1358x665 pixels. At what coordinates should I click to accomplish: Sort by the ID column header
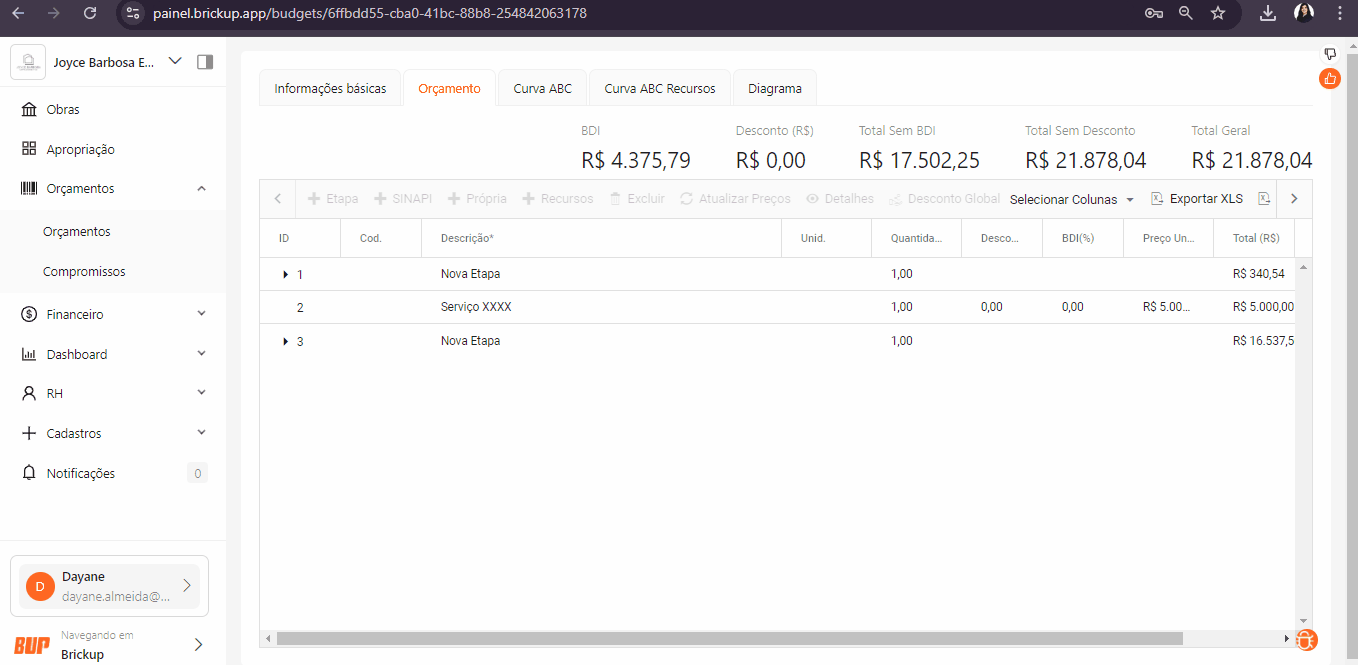300,239
